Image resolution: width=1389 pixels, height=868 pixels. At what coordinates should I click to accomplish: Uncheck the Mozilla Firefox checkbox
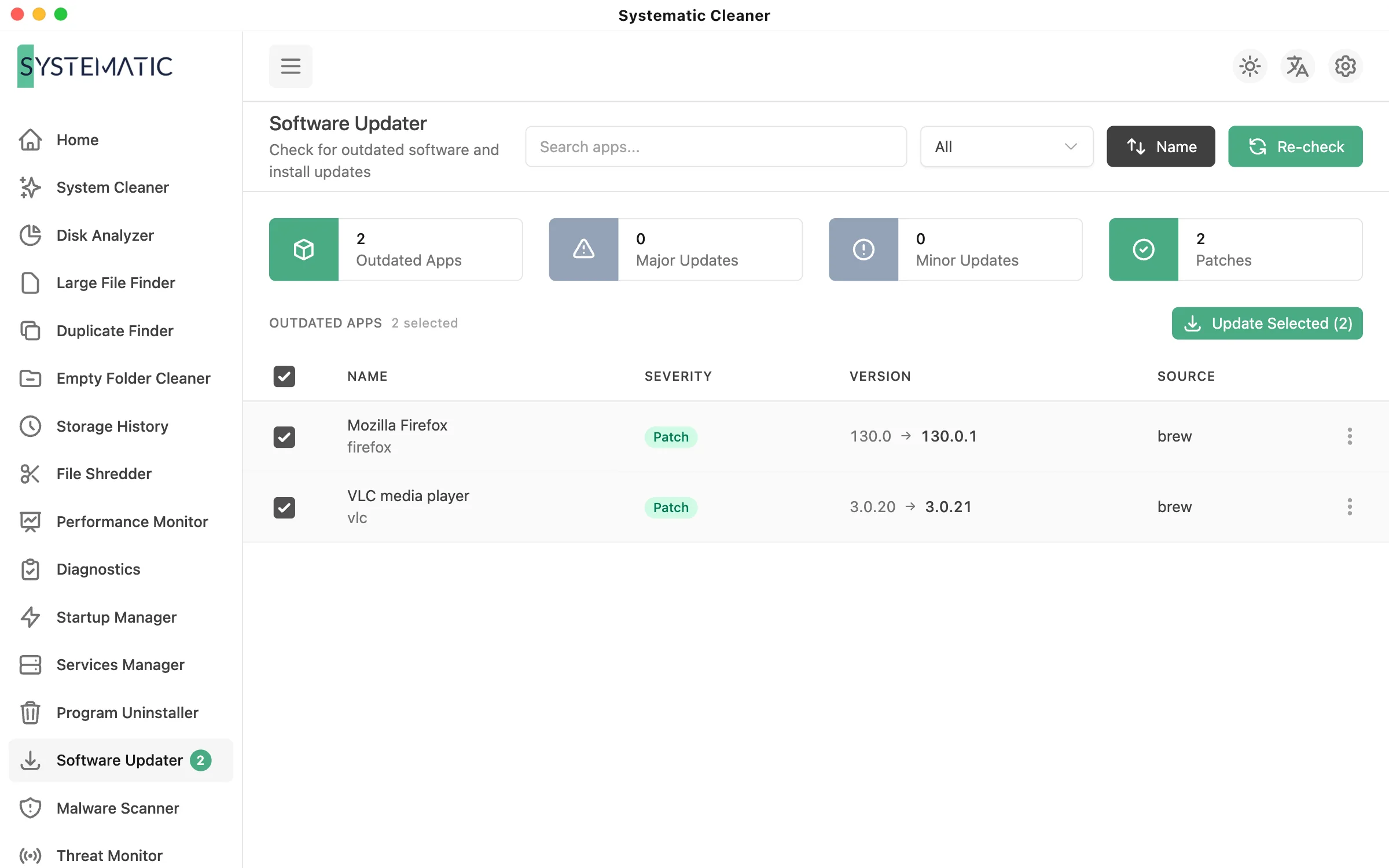[284, 437]
